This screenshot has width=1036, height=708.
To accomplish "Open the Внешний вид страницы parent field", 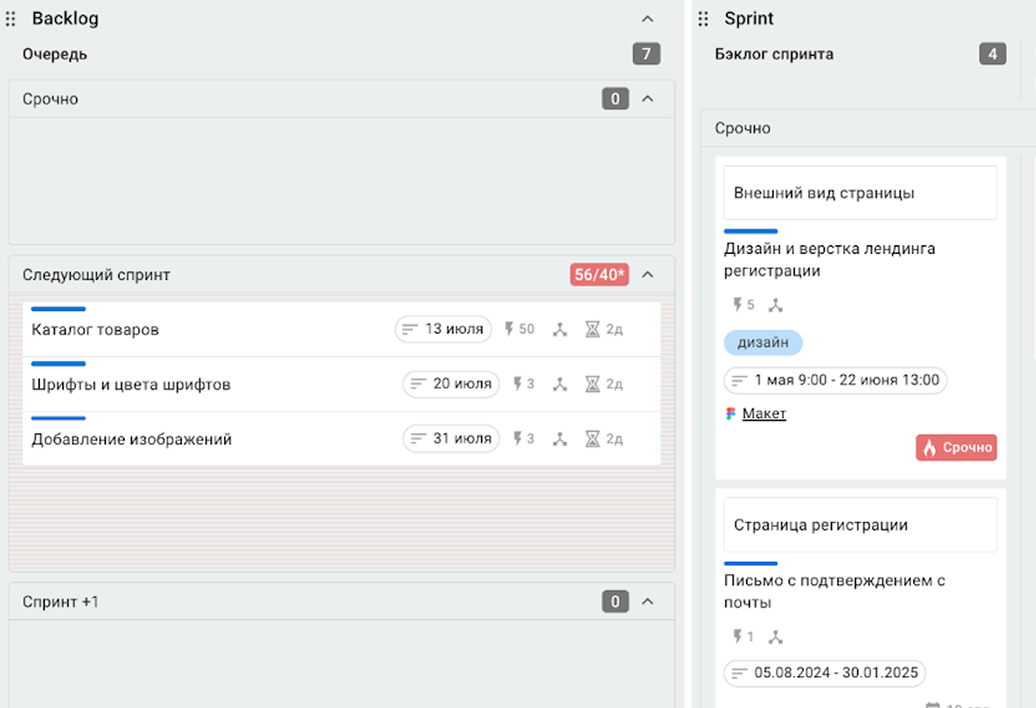I will [860, 193].
